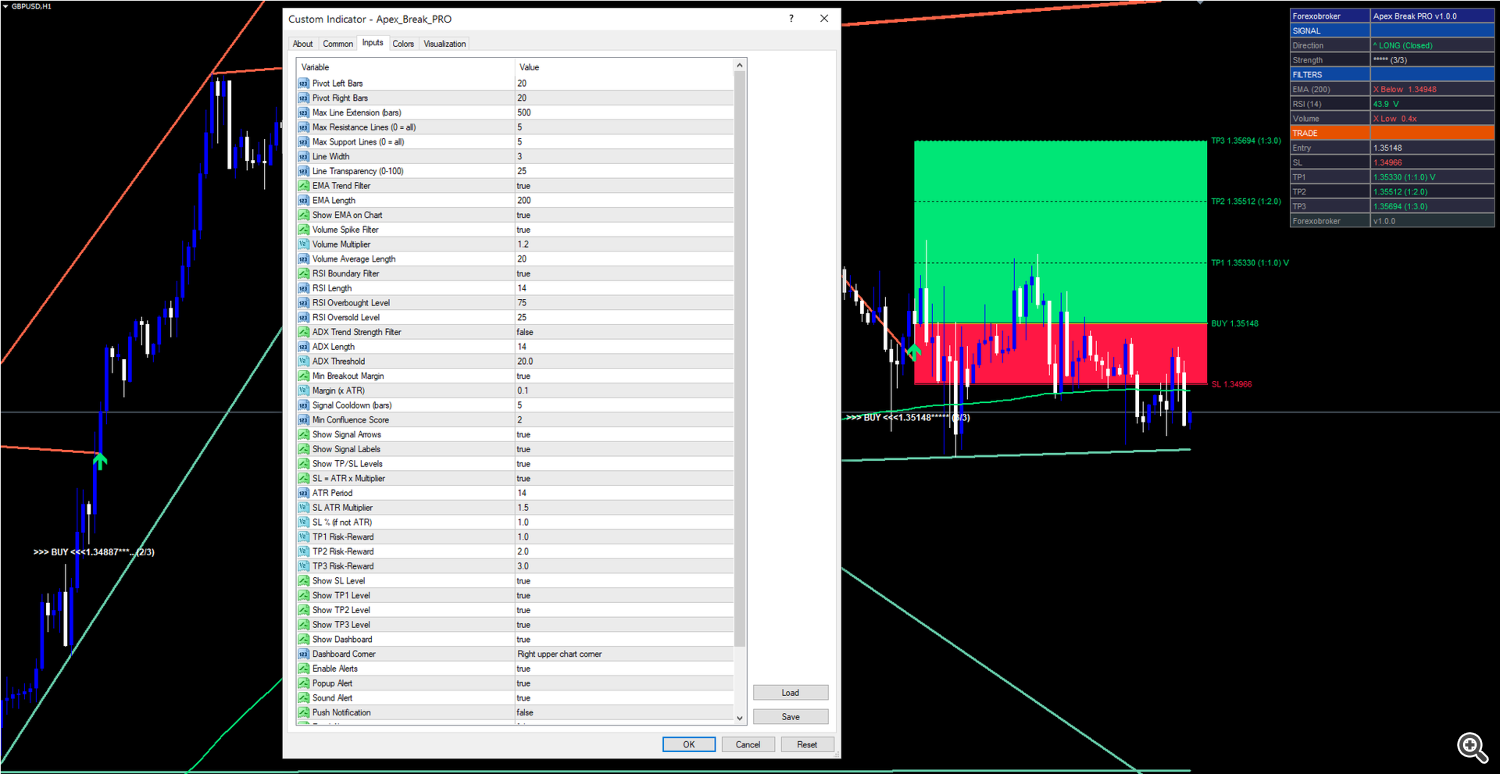The image size is (1500, 774).
Task: Click the 'TP3 1.35694 (1:3.0)' chart label
Action: pos(1246,141)
